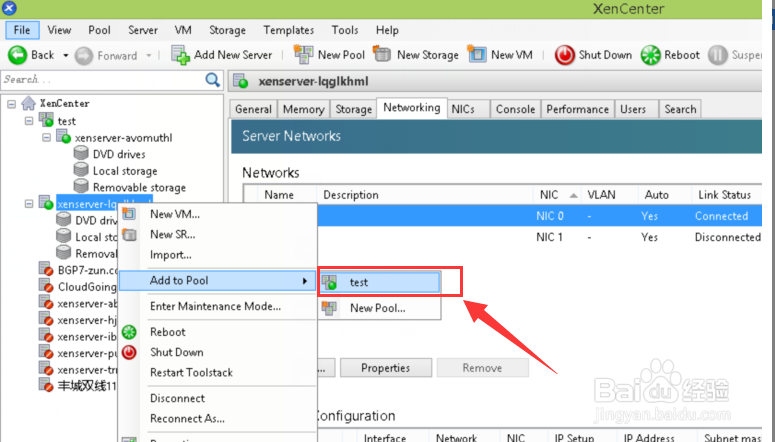Click DVD drives disk icon under xenserver-avomuthl

pyautogui.click(x=81, y=153)
